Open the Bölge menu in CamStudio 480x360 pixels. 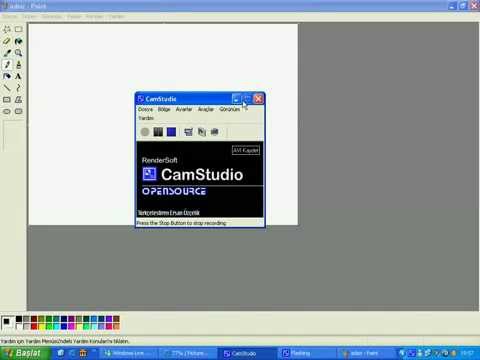164,109
